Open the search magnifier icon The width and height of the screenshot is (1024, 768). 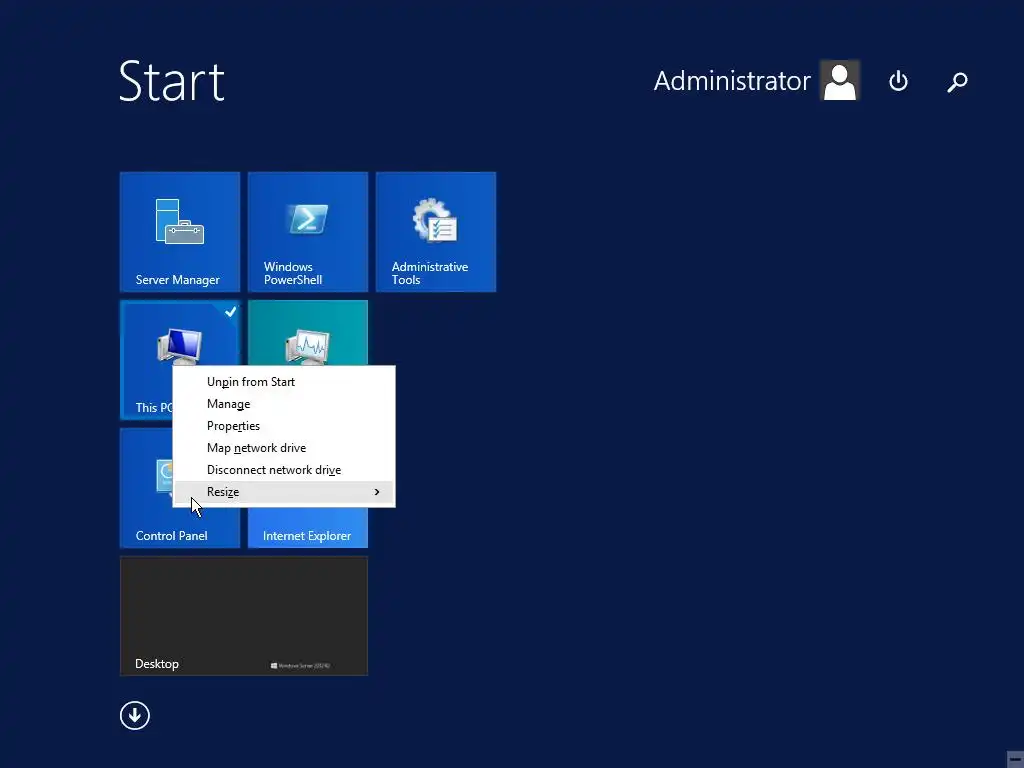[957, 82]
